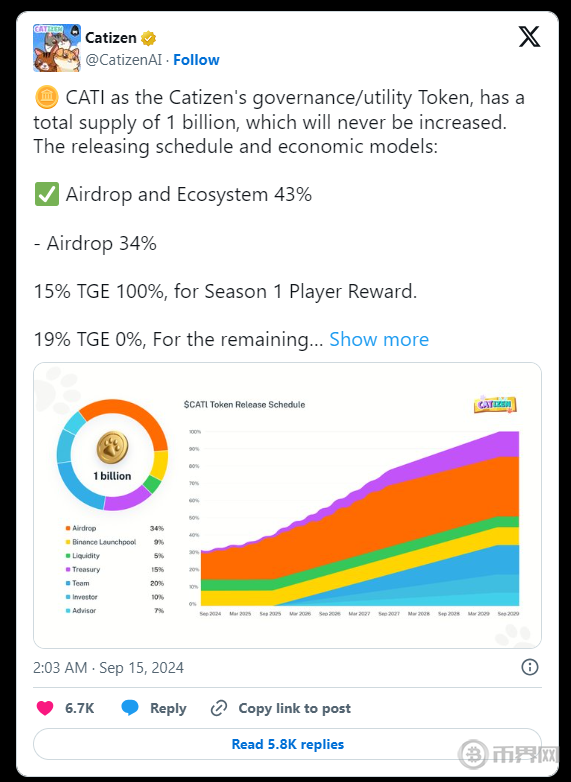Open Read 5.8K replies button
Screen dimensions: 571x782
click(x=287, y=744)
